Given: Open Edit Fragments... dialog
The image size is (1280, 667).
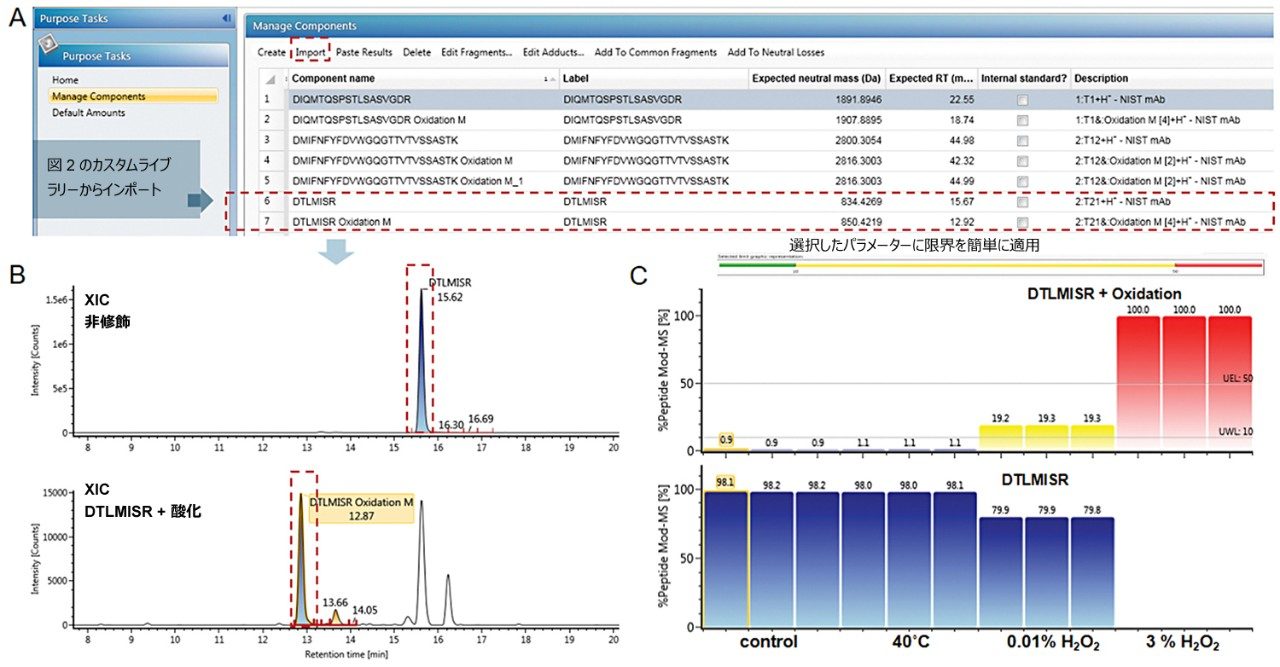Looking at the screenshot, I should click(x=477, y=52).
